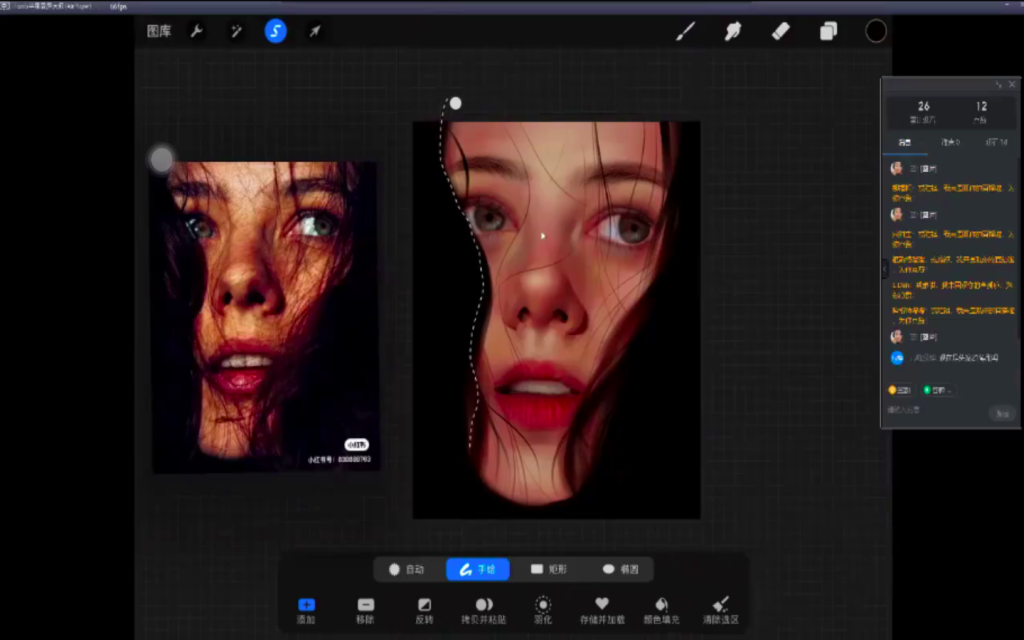Open the Actions wrench menu
Screen dimensions: 1024x640
click(x=197, y=31)
